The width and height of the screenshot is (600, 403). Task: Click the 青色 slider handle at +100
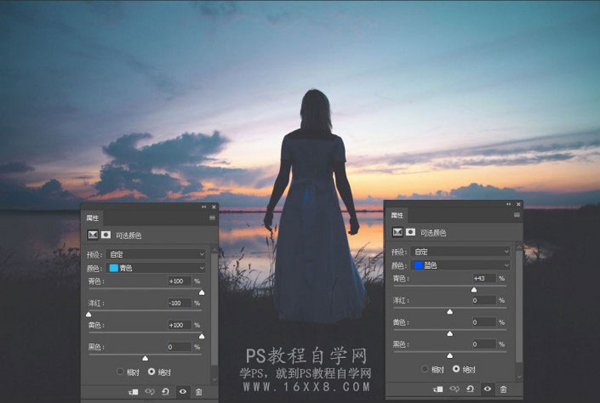(202, 292)
